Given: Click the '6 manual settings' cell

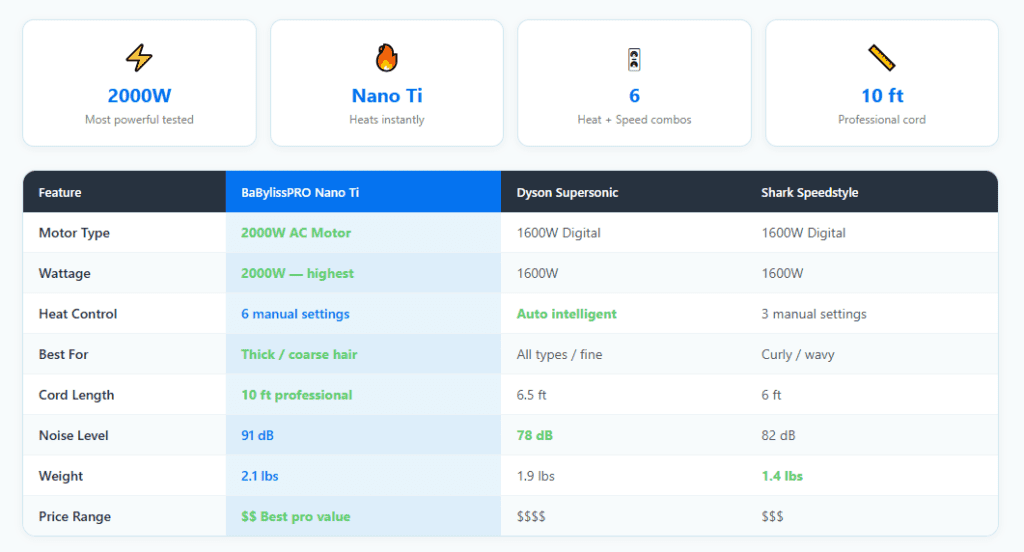Looking at the screenshot, I should pos(295,314).
